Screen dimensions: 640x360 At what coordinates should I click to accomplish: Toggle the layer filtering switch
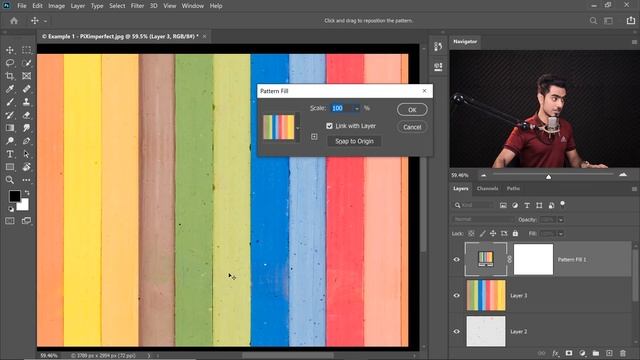(x=563, y=204)
